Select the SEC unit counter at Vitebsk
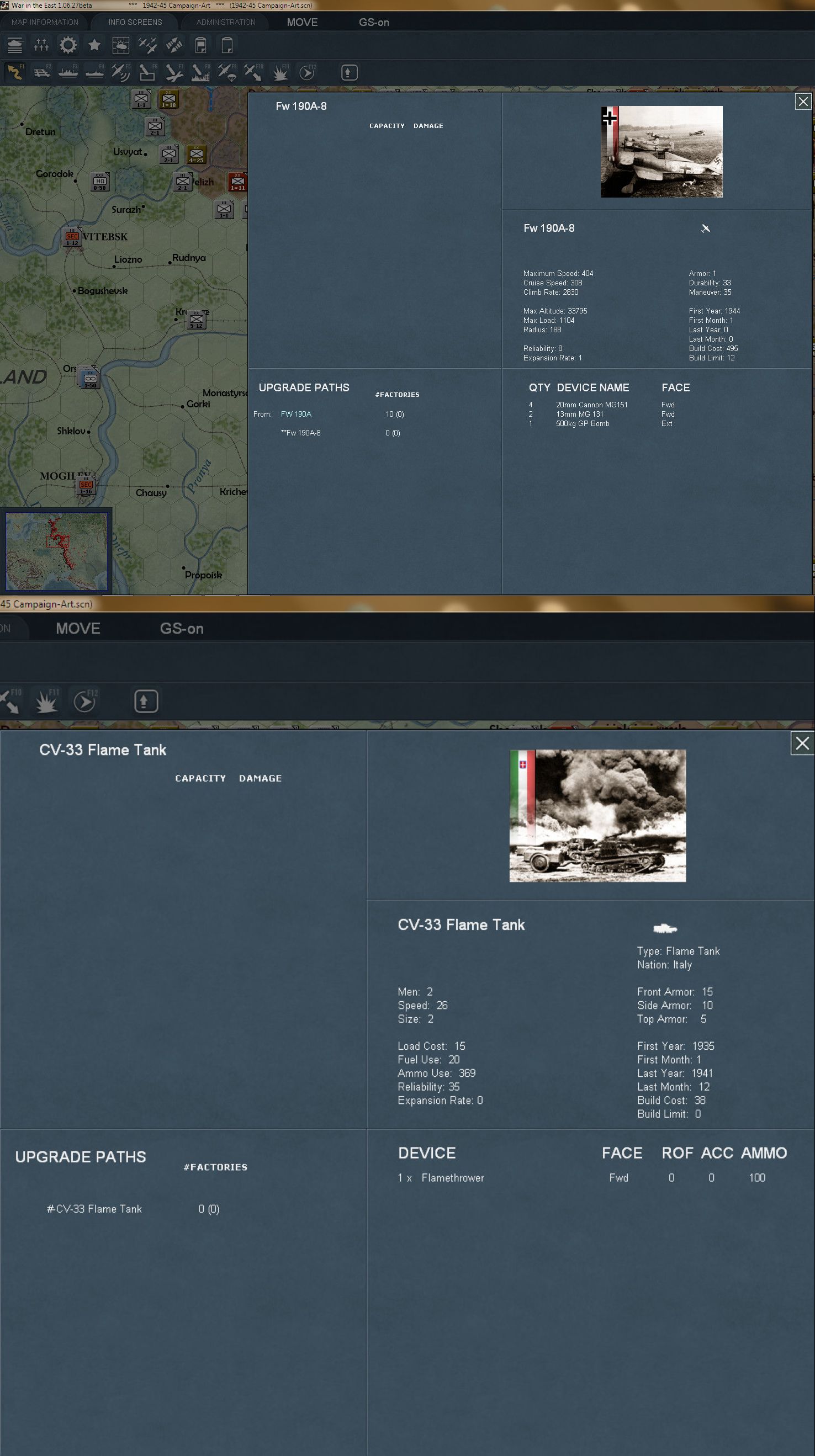Image resolution: width=815 pixels, height=1456 pixels. pyautogui.click(x=72, y=237)
